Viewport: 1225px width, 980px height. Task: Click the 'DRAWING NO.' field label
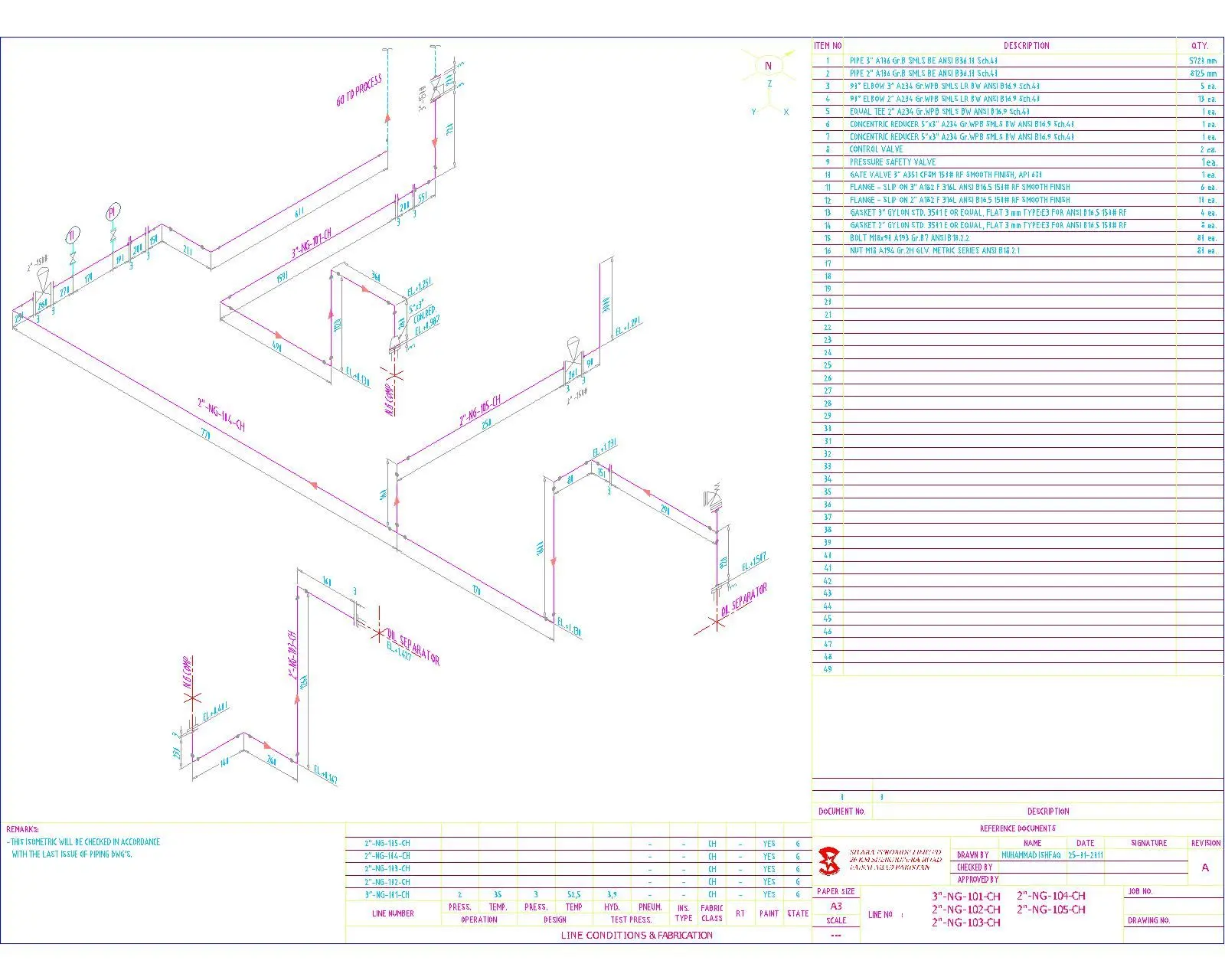pos(1148,921)
